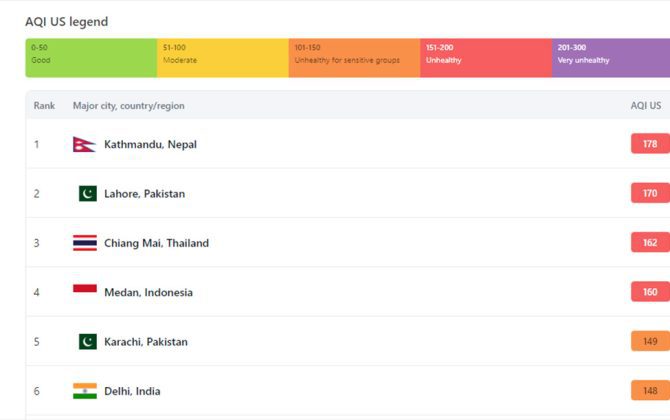Click the AQI US column header

(x=645, y=105)
